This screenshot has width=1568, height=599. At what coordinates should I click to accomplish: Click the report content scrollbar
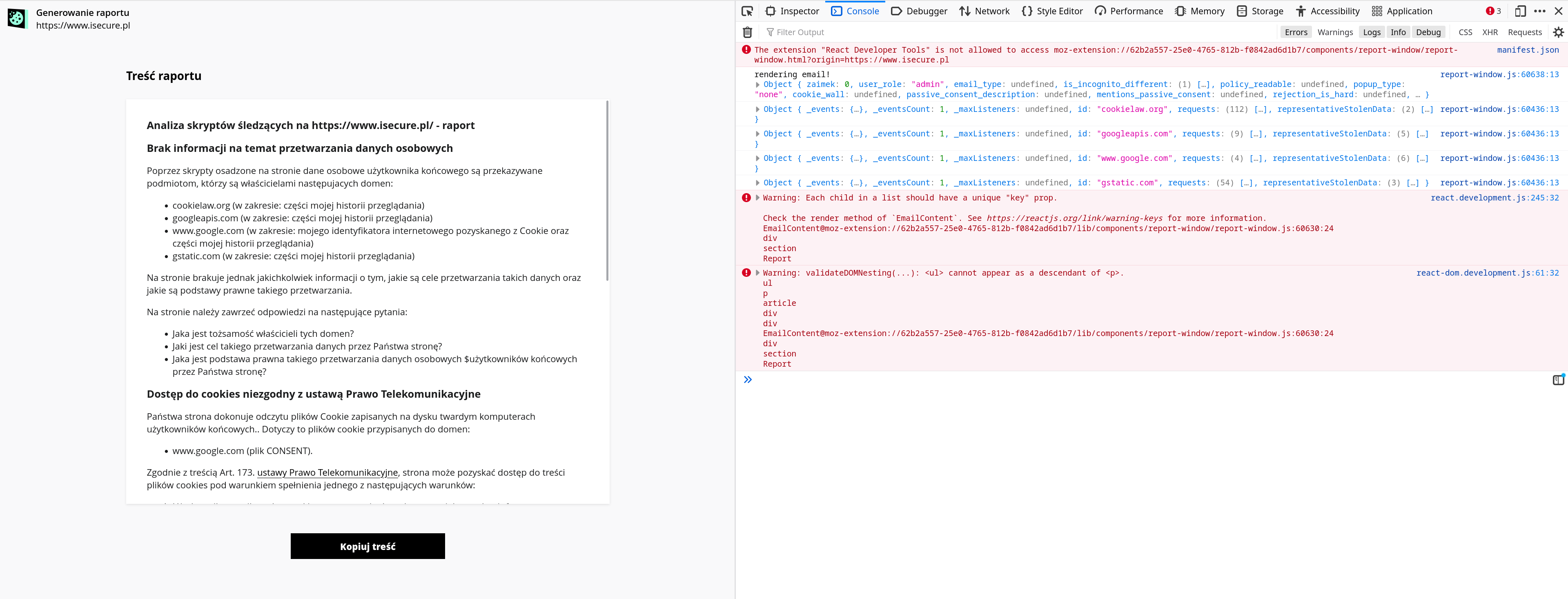tap(607, 191)
